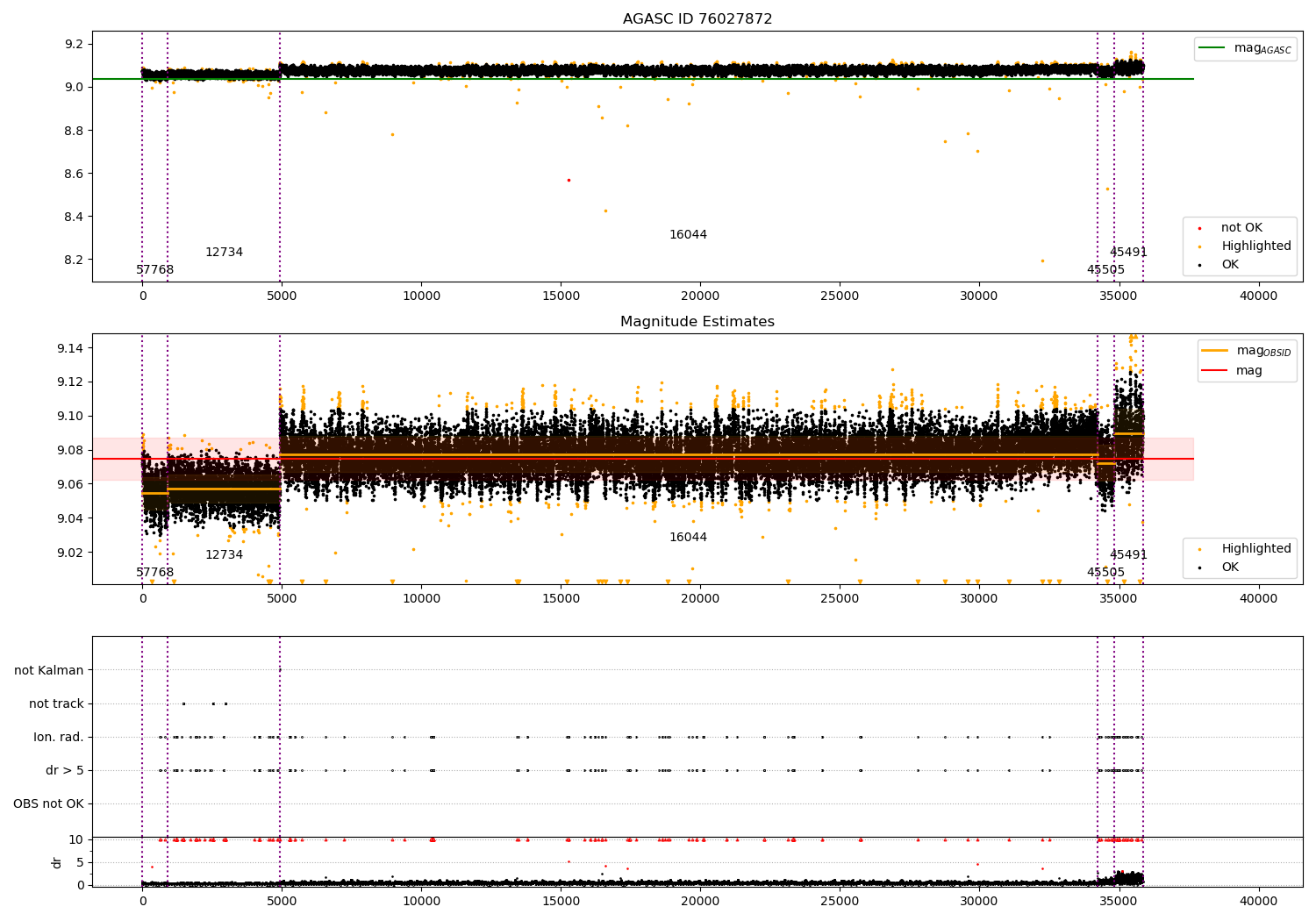Click 'OK' legend entry in top plot
This screenshot has height=921, width=1316.
tap(1230, 265)
